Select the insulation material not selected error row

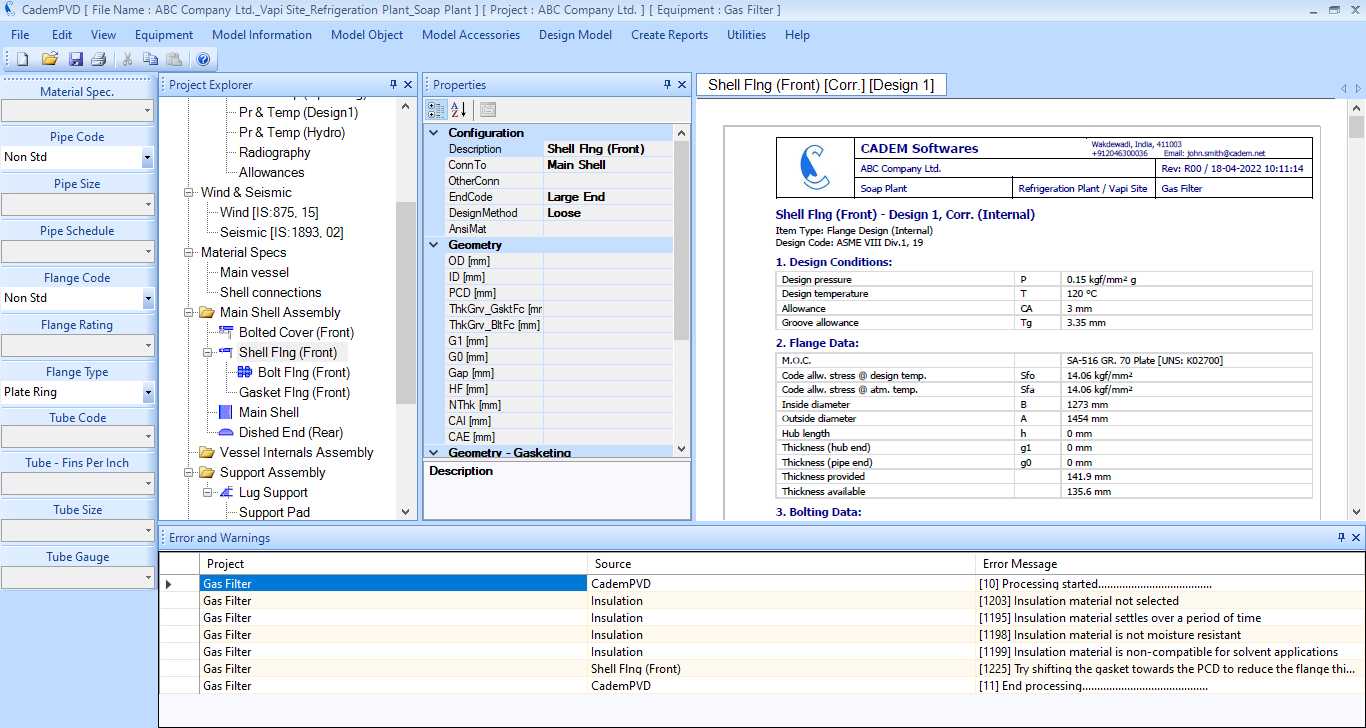click(x=762, y=601)
